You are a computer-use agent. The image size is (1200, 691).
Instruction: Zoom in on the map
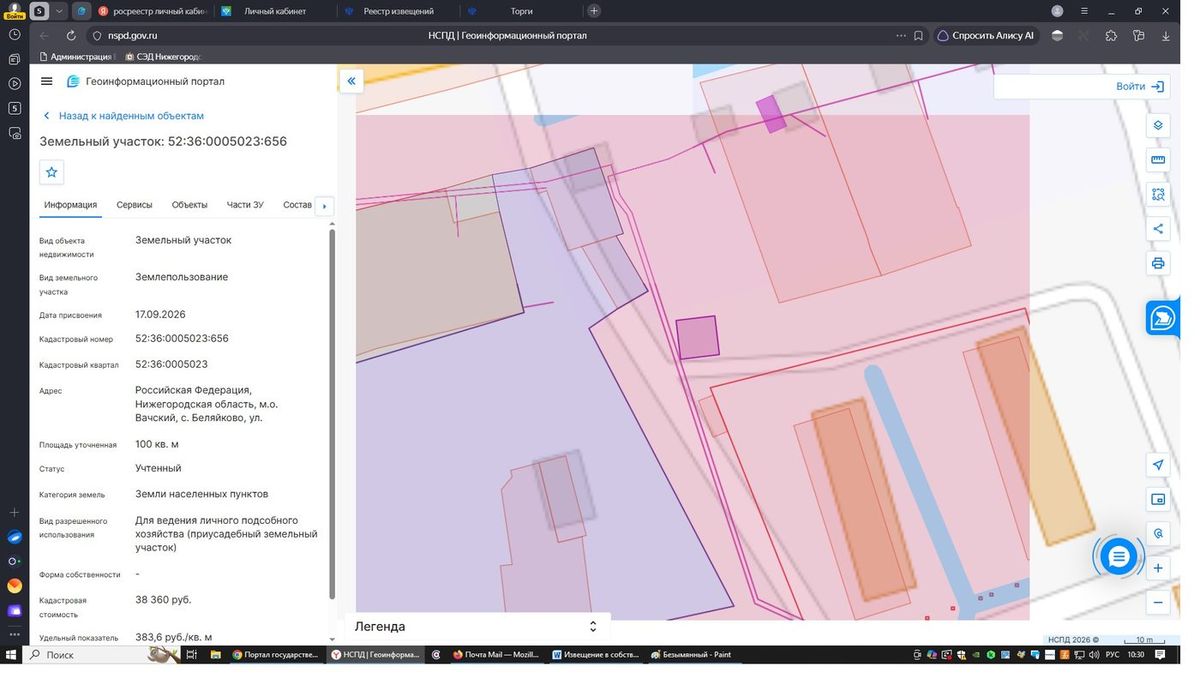(x=1158, y=568)
